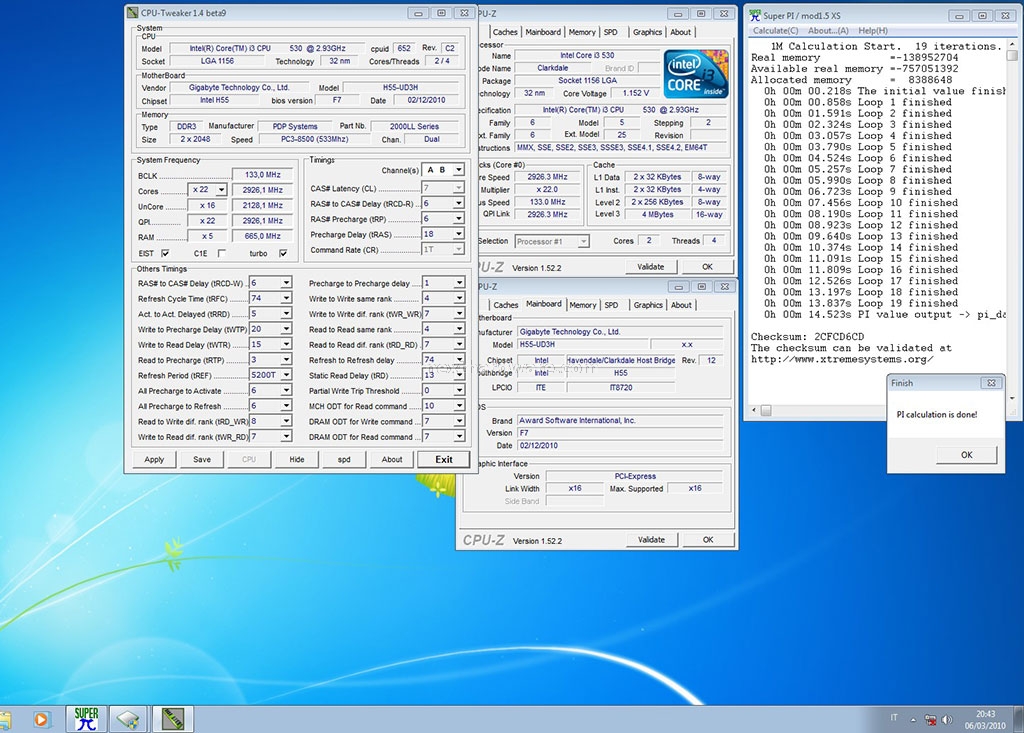The width and height of the screenshot is (1024, 733).
Task: Select Caches tab in CPU-Z mainboard window
Action: tap(505, 305)
